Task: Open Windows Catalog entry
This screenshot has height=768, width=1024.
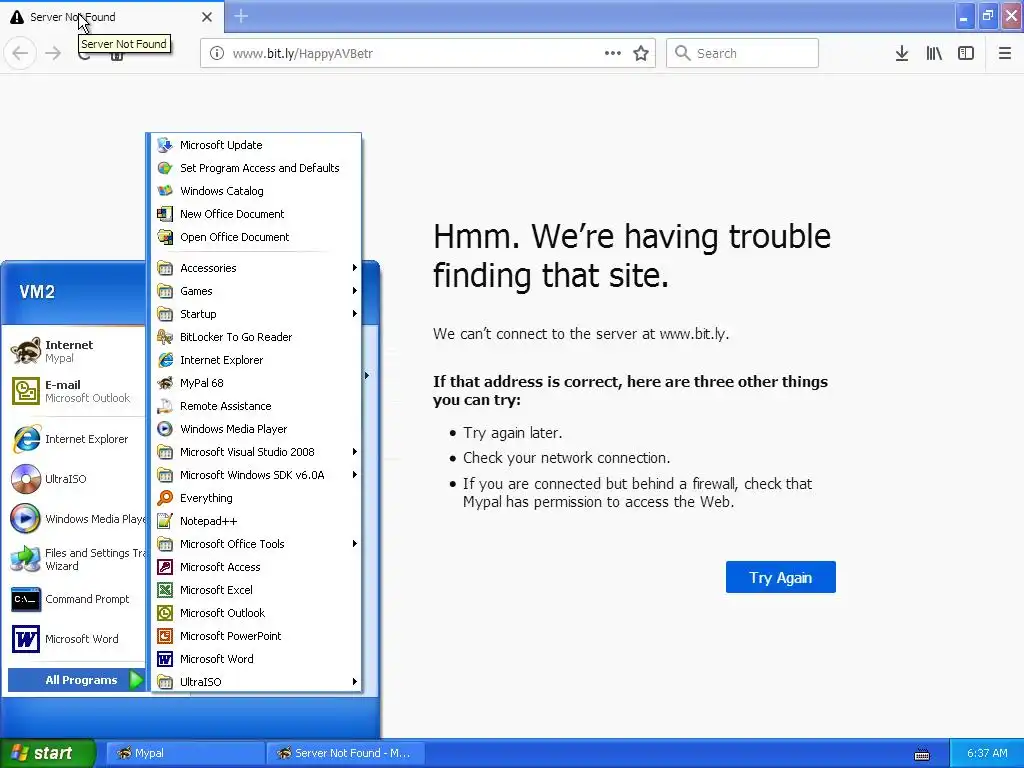Action: (x=256, y=191)
